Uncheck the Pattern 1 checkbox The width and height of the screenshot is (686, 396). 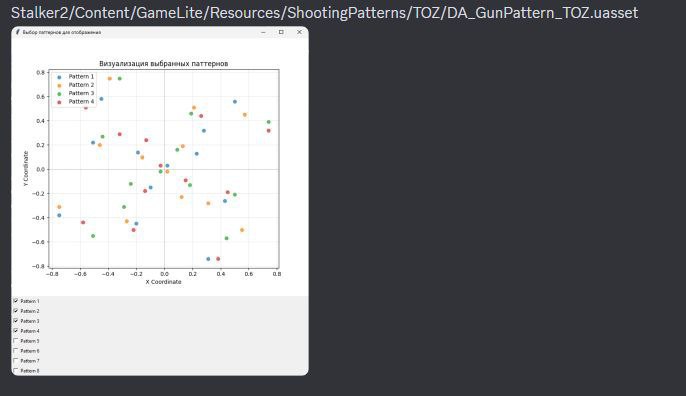pos(16,301)
